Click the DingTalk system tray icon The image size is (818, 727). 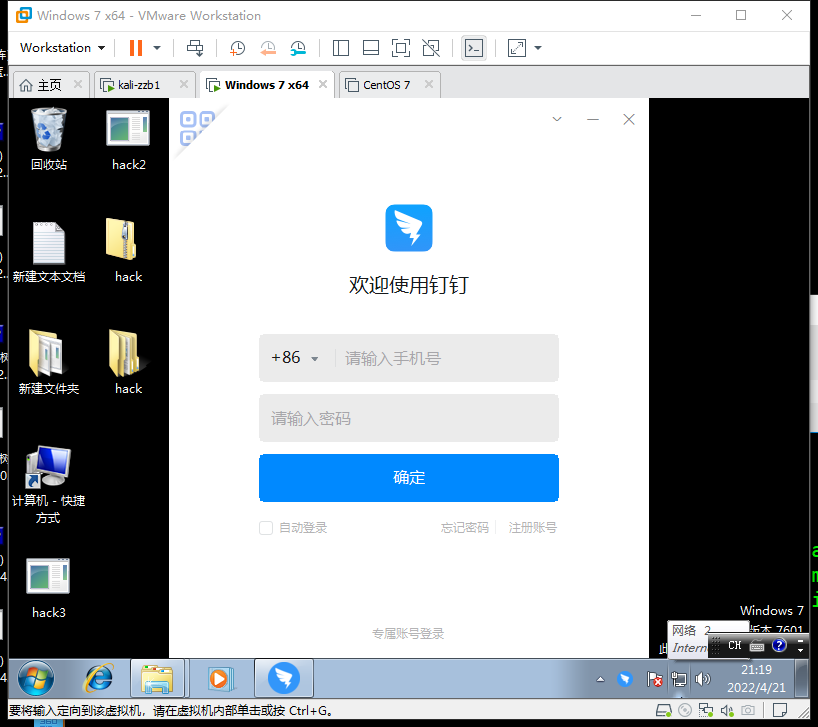(x=625, y=679)
